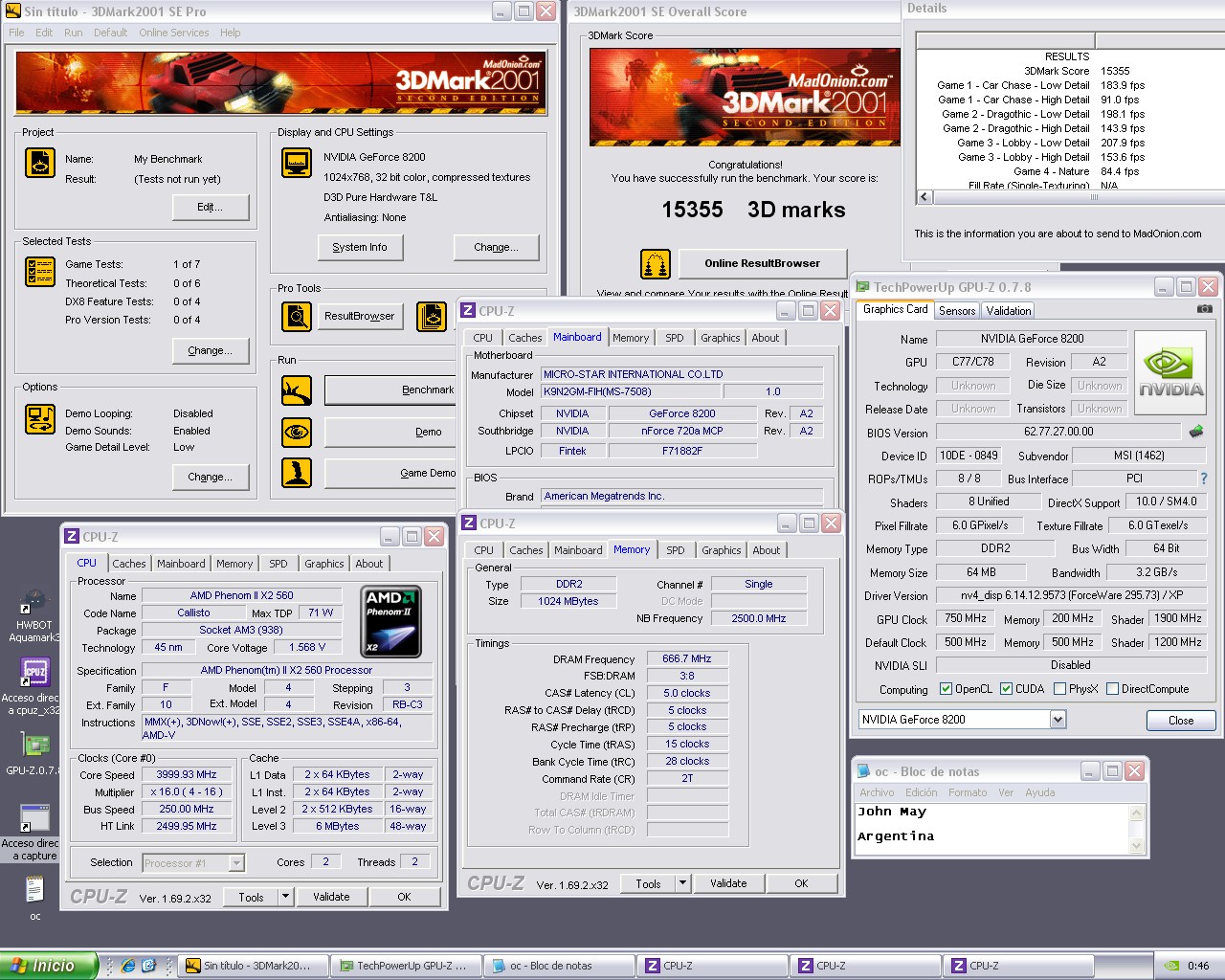Click the Edit... button under Project

tap(211, 207)
